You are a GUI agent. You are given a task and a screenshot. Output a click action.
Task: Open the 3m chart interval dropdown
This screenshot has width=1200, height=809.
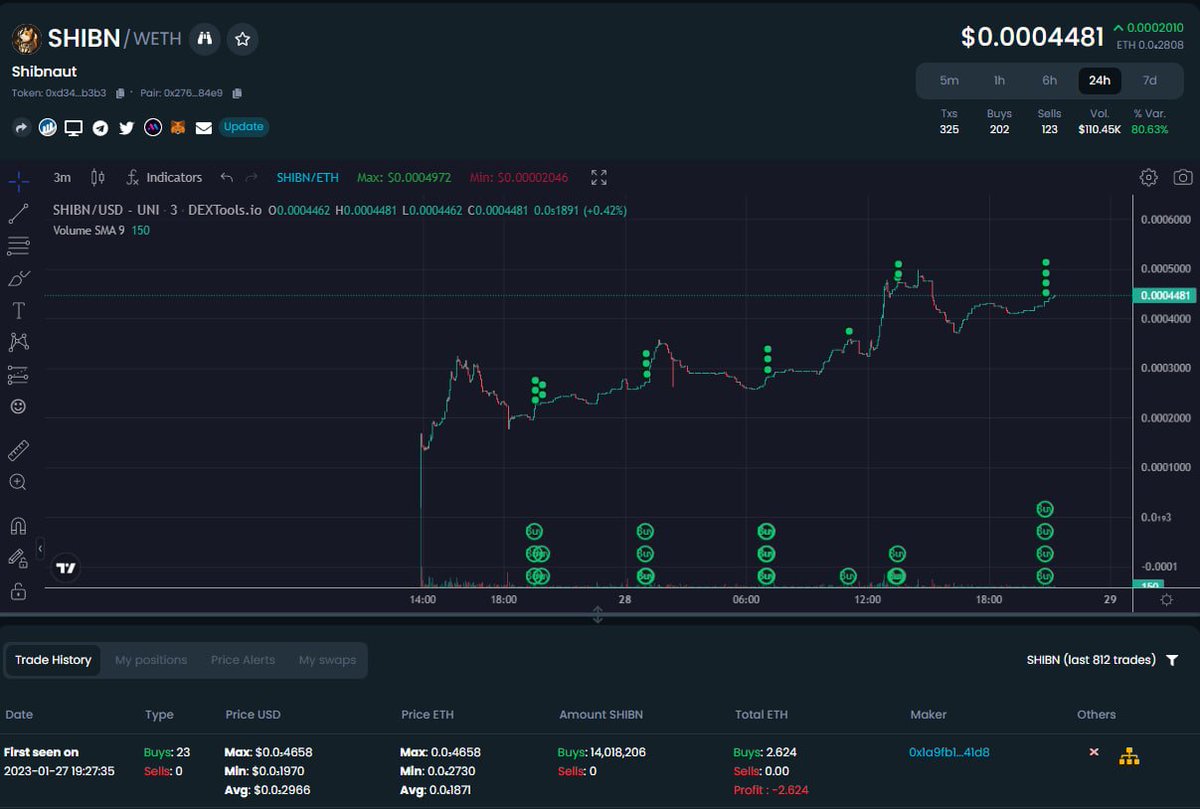click(62, 177)
